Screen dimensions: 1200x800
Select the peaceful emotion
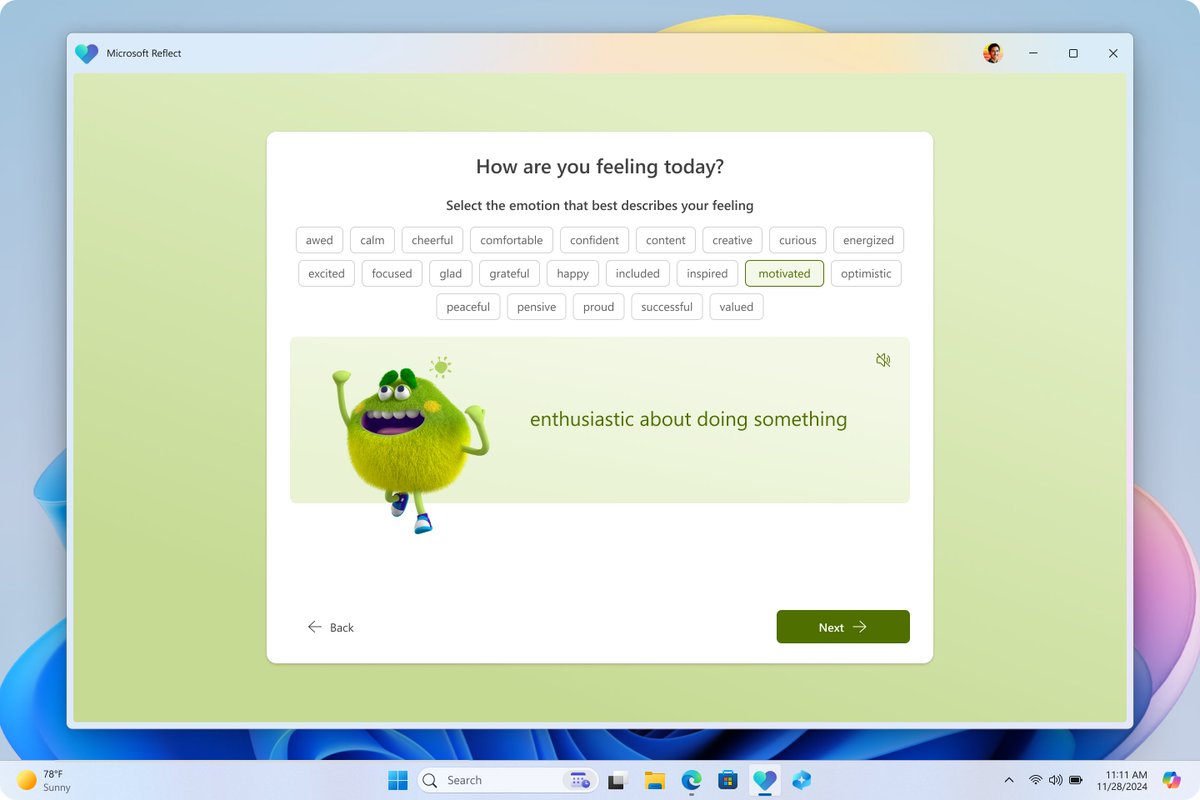467,306
